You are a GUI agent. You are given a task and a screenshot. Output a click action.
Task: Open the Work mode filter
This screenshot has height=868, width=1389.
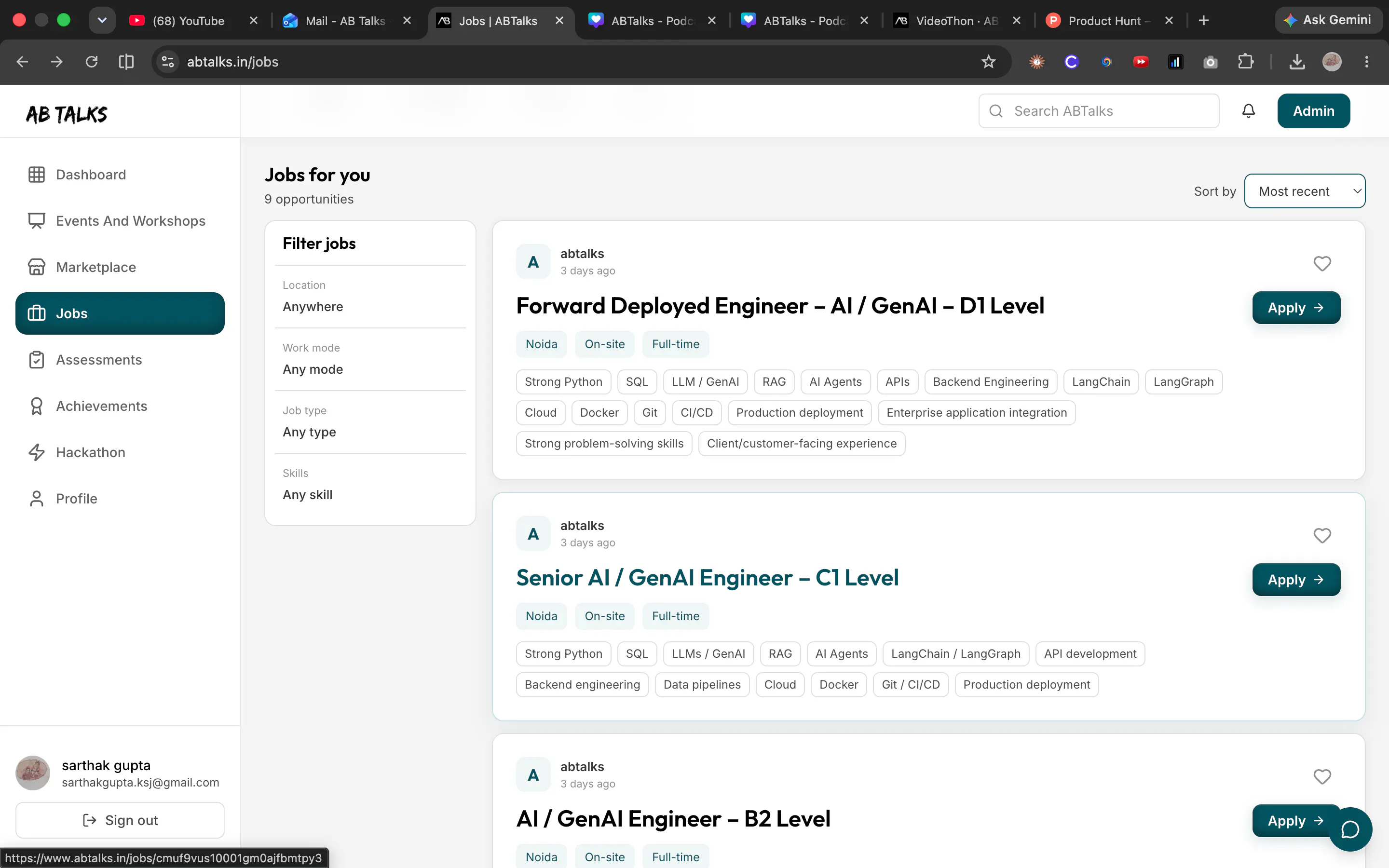pyautogui.click(x=370, y=359)
